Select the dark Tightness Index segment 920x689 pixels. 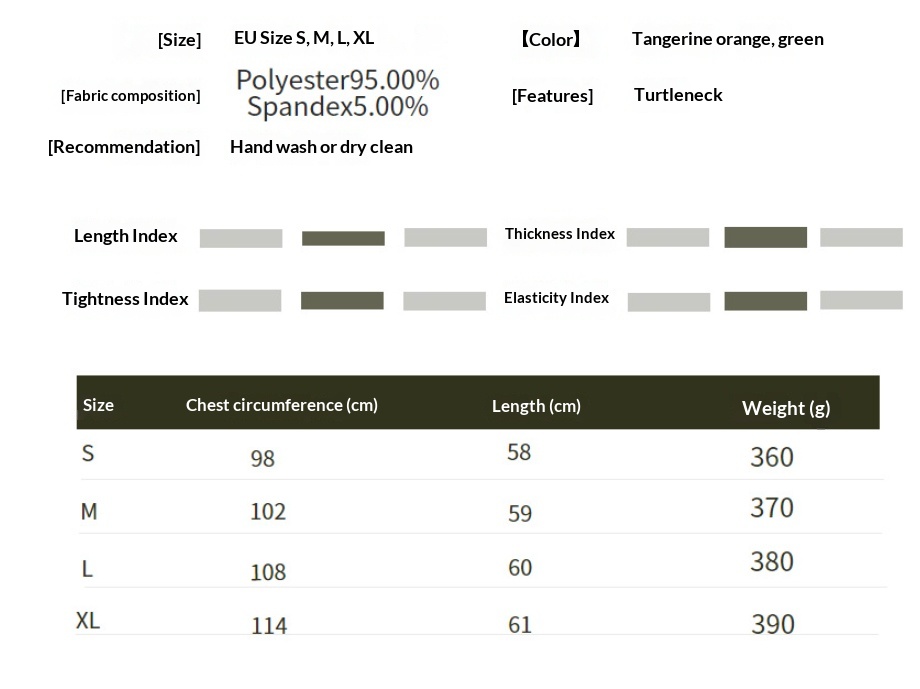coord(342,300)
